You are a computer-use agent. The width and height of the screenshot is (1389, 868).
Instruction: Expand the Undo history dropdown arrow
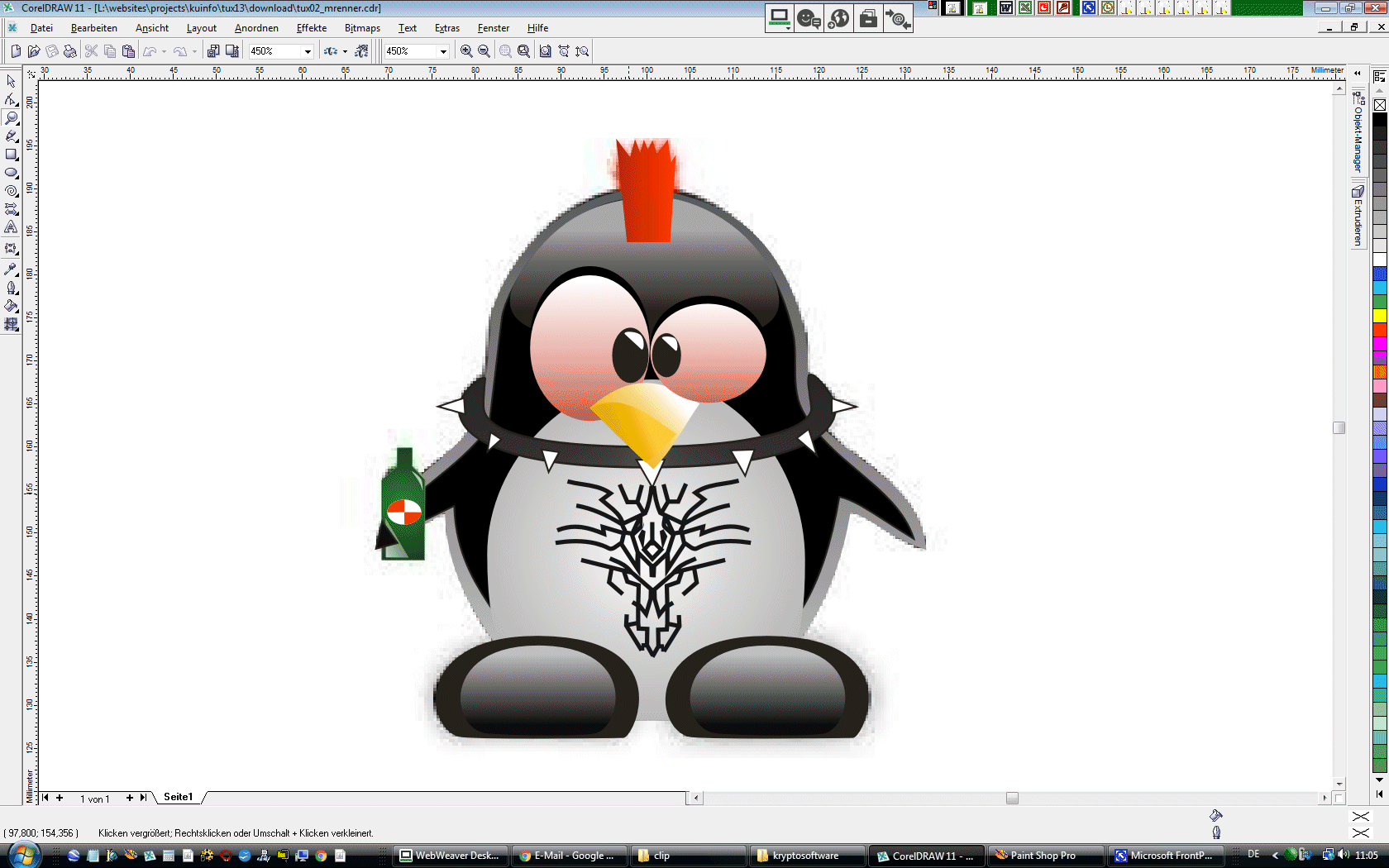164,51
